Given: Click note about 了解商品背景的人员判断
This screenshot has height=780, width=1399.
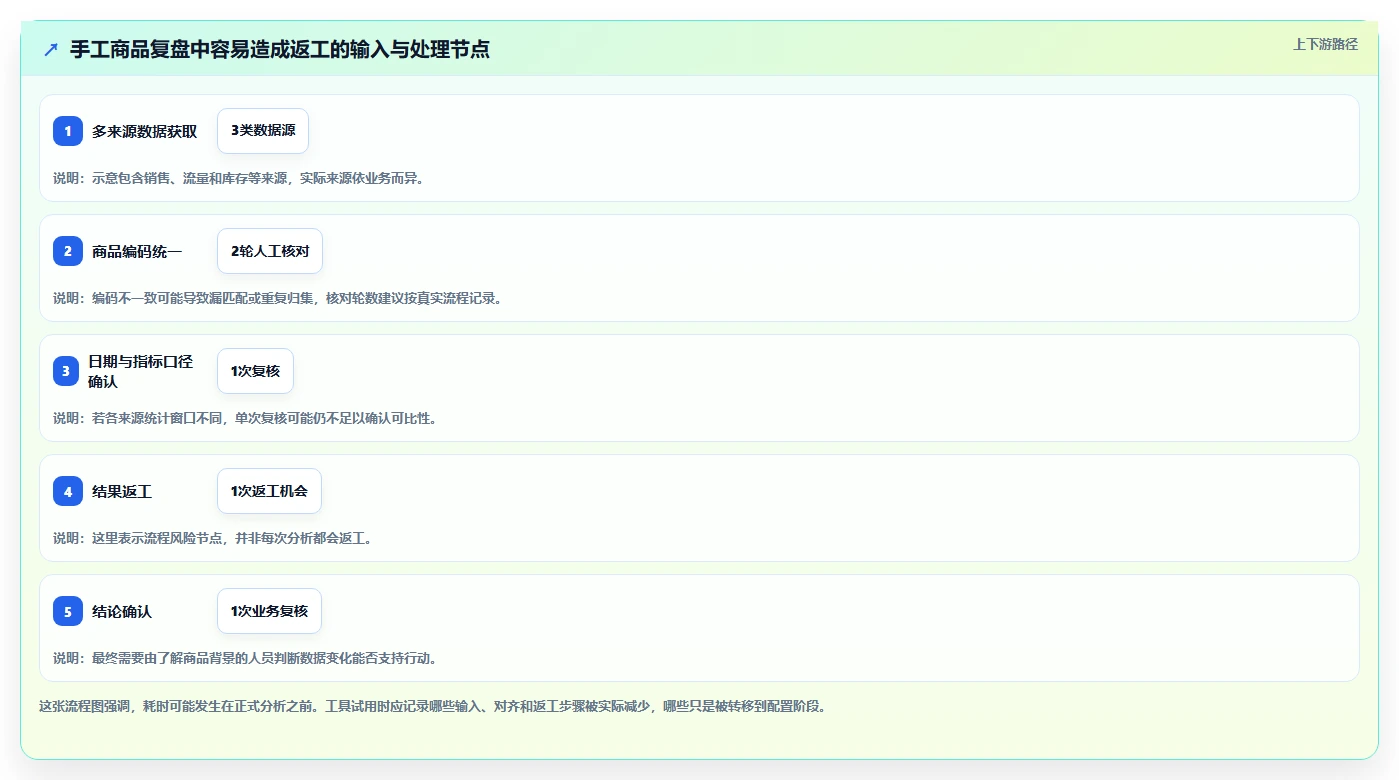Looking at the screenshot, I should [246, 658].
